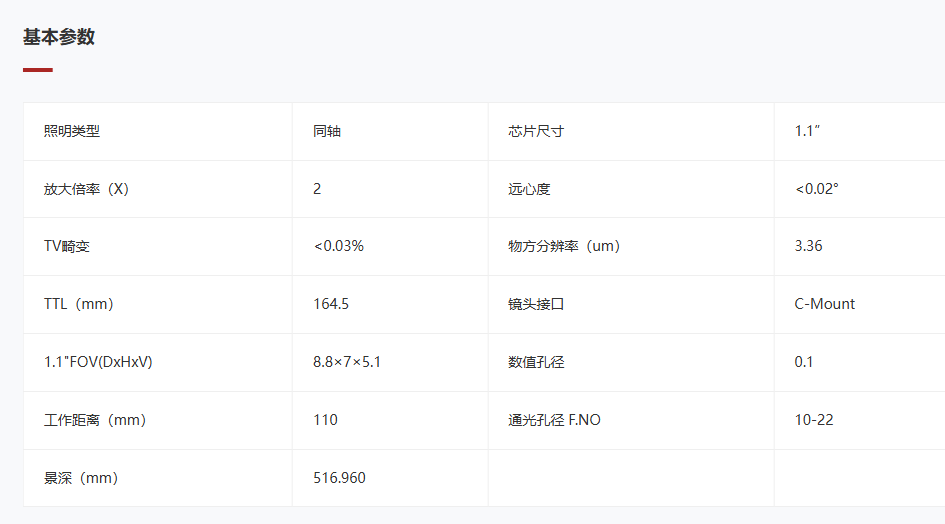Viewport: 945px width, 524px height.
Task: Click the TV畸变 label
Action: coord(67,246)
